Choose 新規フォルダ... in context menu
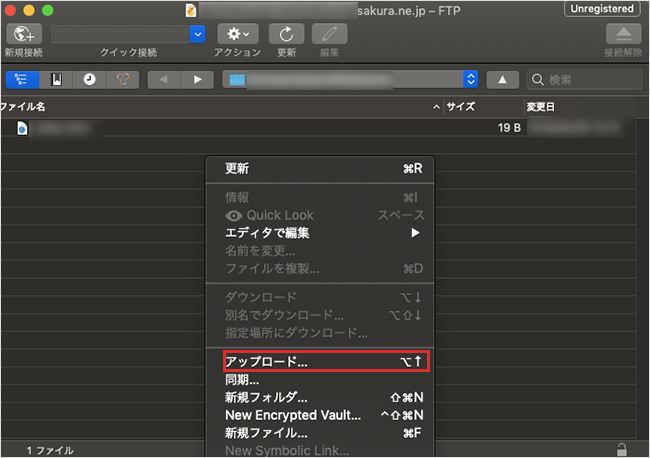 tap(266, 397)
